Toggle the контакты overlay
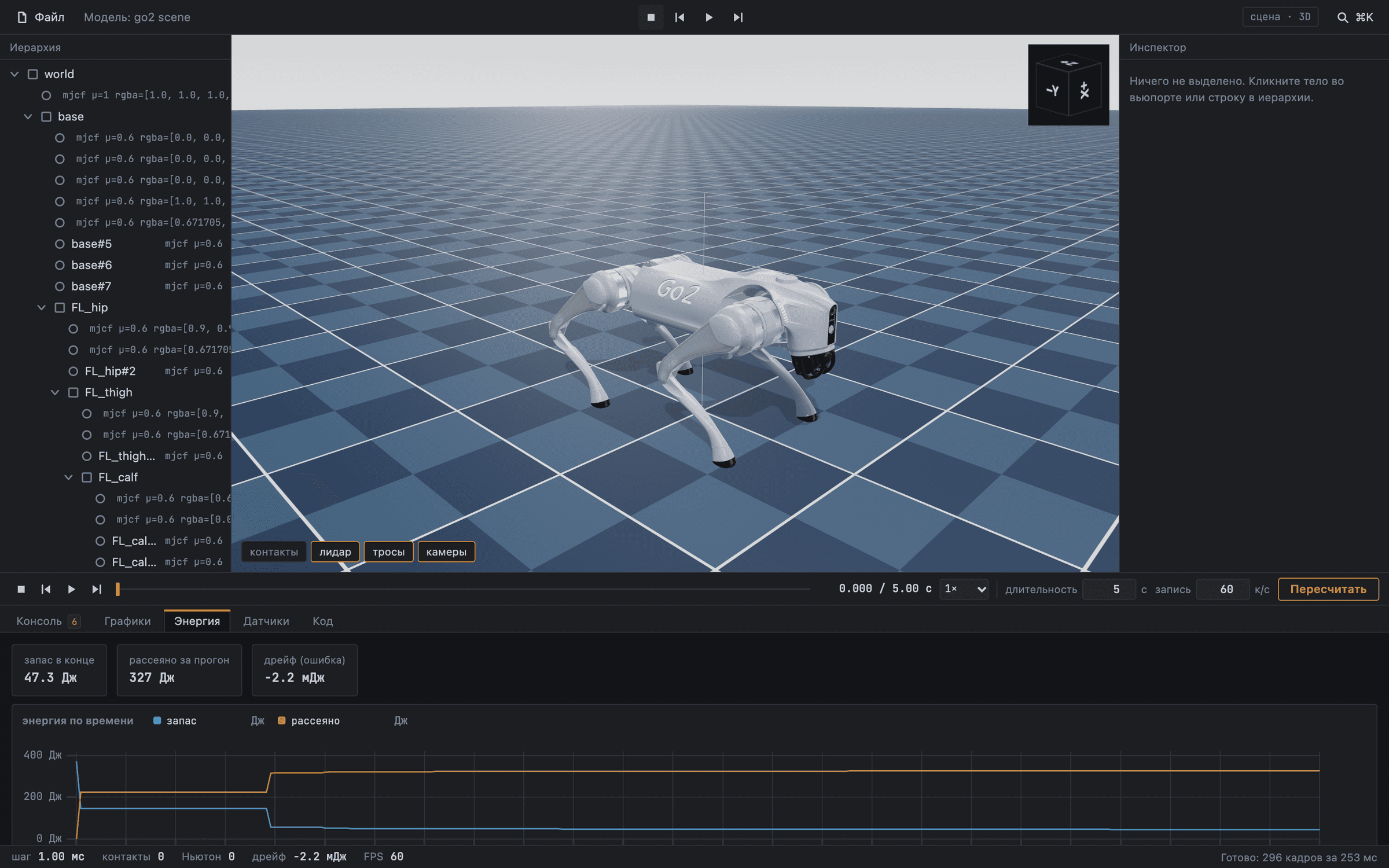The width and height of the screenshot is (1389, 868). click(274, 552)
